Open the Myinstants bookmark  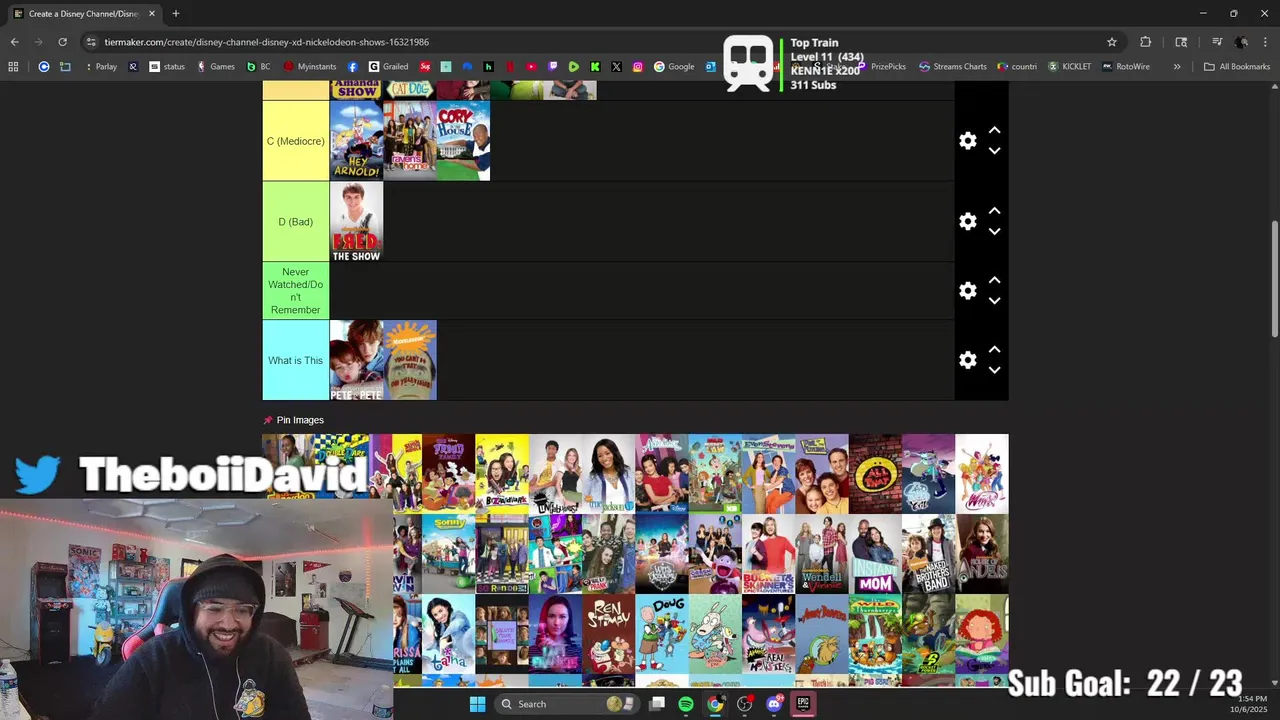(x=310, y=67)
